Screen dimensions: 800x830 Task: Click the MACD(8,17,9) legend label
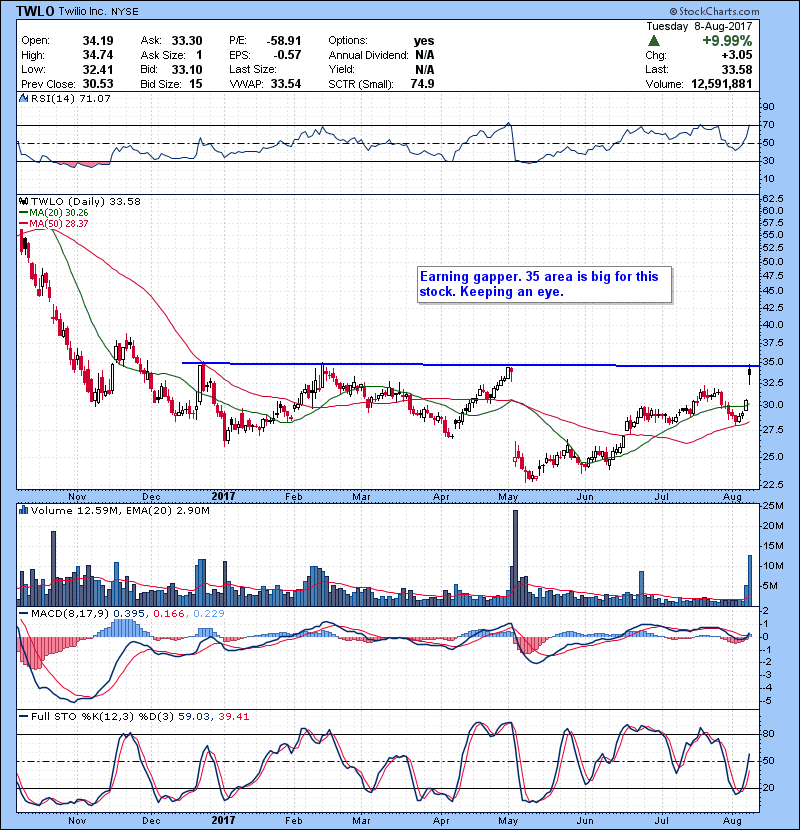click(69, 614)
